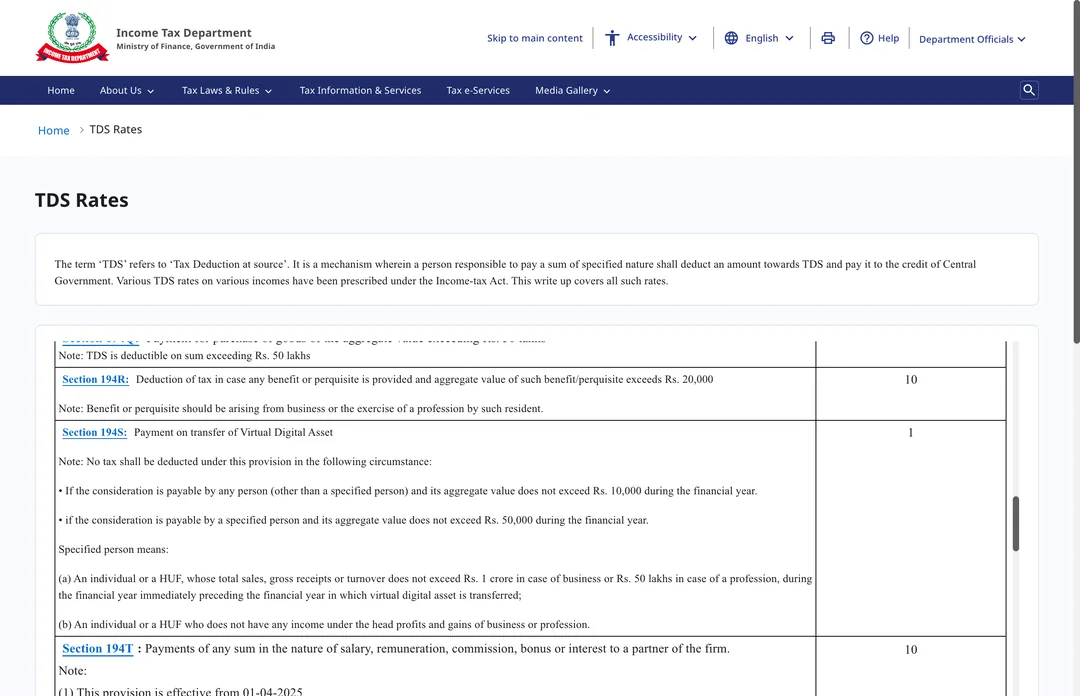The height and width of the screenshot is (696, 1080).
Task: Open Tax Information & Services menu item
Action: point(360,90)
